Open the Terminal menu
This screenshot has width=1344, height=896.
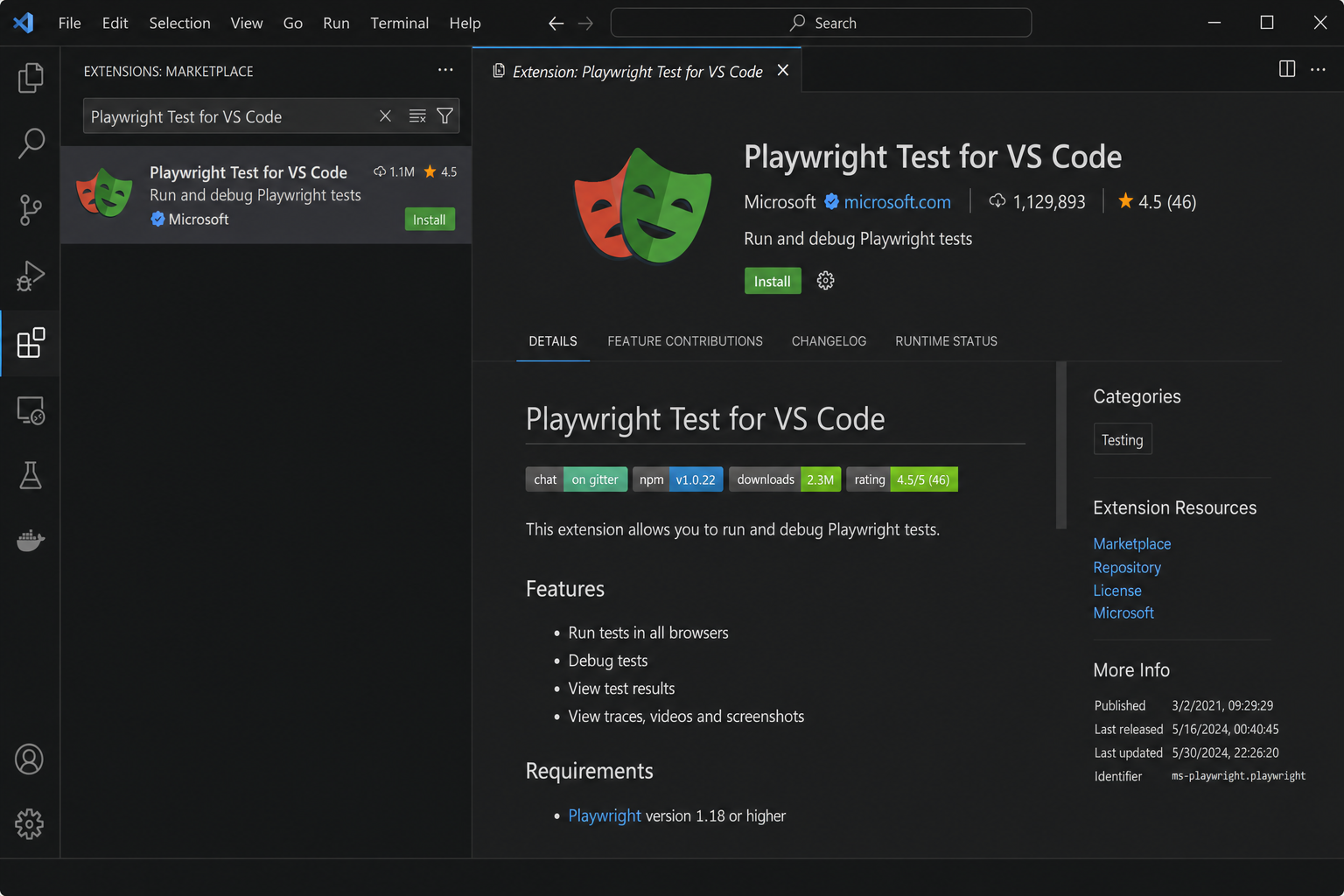399,23
